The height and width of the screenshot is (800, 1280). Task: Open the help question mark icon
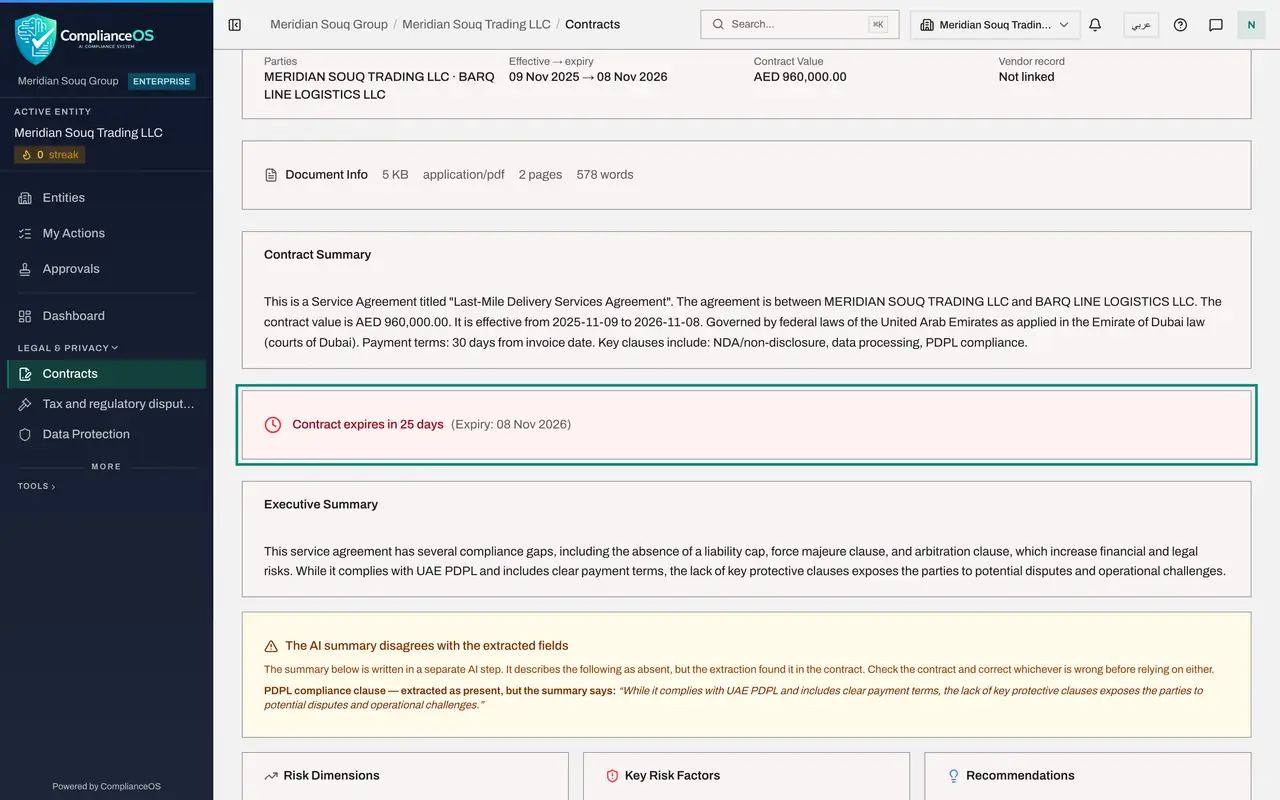click(x=1180, y=25)
